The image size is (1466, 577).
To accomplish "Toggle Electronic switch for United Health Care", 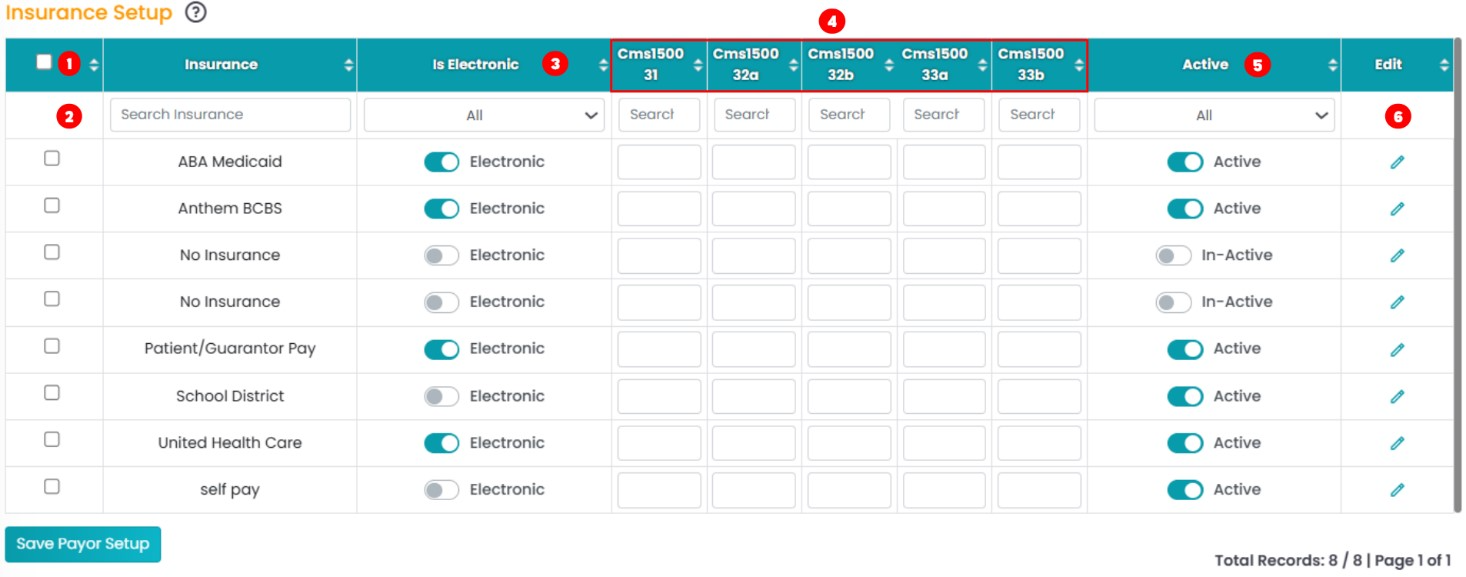I will 441,443.
